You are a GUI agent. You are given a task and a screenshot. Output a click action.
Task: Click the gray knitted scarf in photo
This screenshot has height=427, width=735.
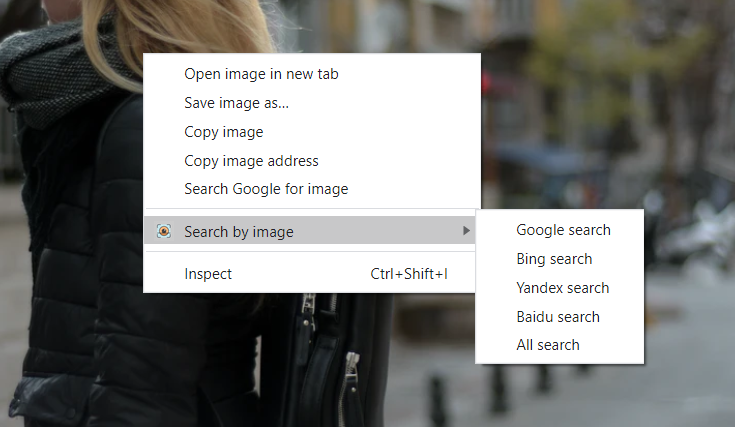60,70
